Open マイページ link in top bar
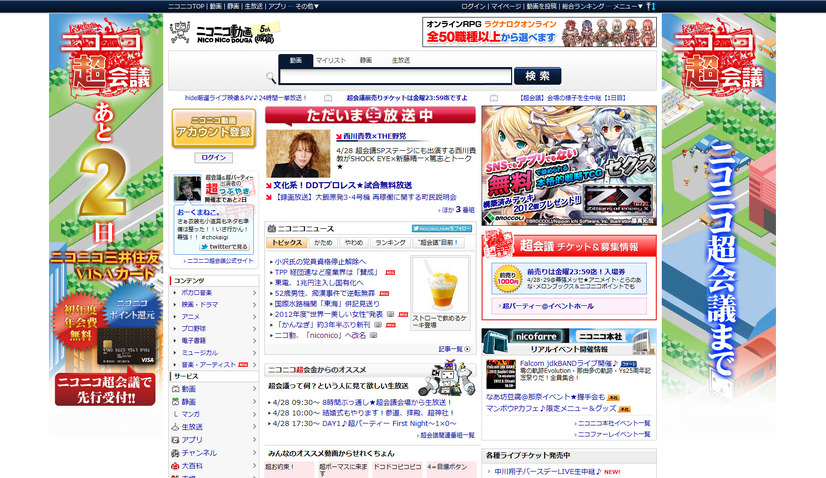The image size is (826, 478). 506,6
